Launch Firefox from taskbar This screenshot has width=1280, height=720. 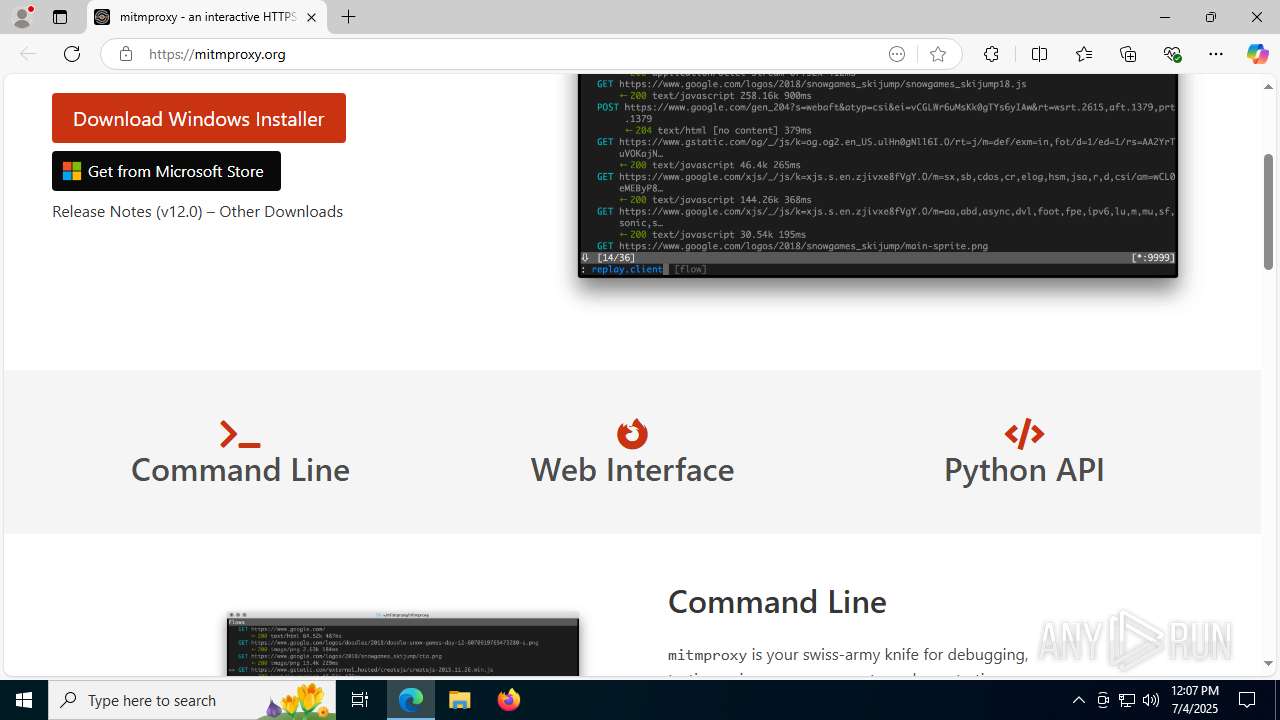point(509,700)
